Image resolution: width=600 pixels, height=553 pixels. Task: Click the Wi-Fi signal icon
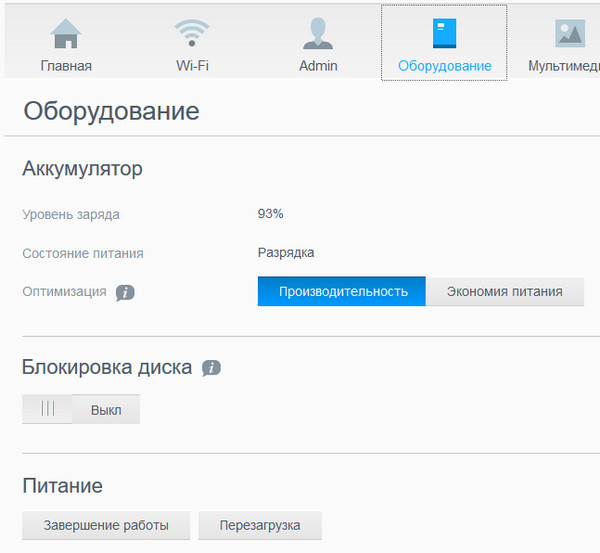click(x=192, y=34)
